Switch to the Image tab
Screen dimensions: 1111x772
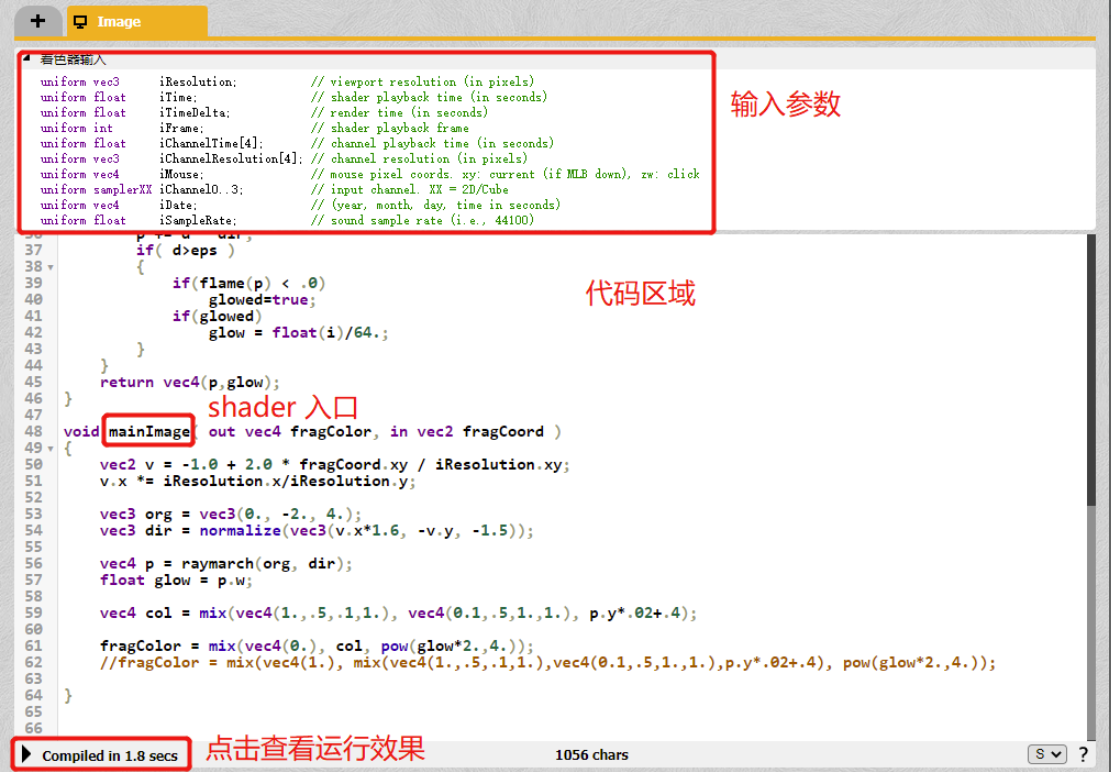point(137,21)
